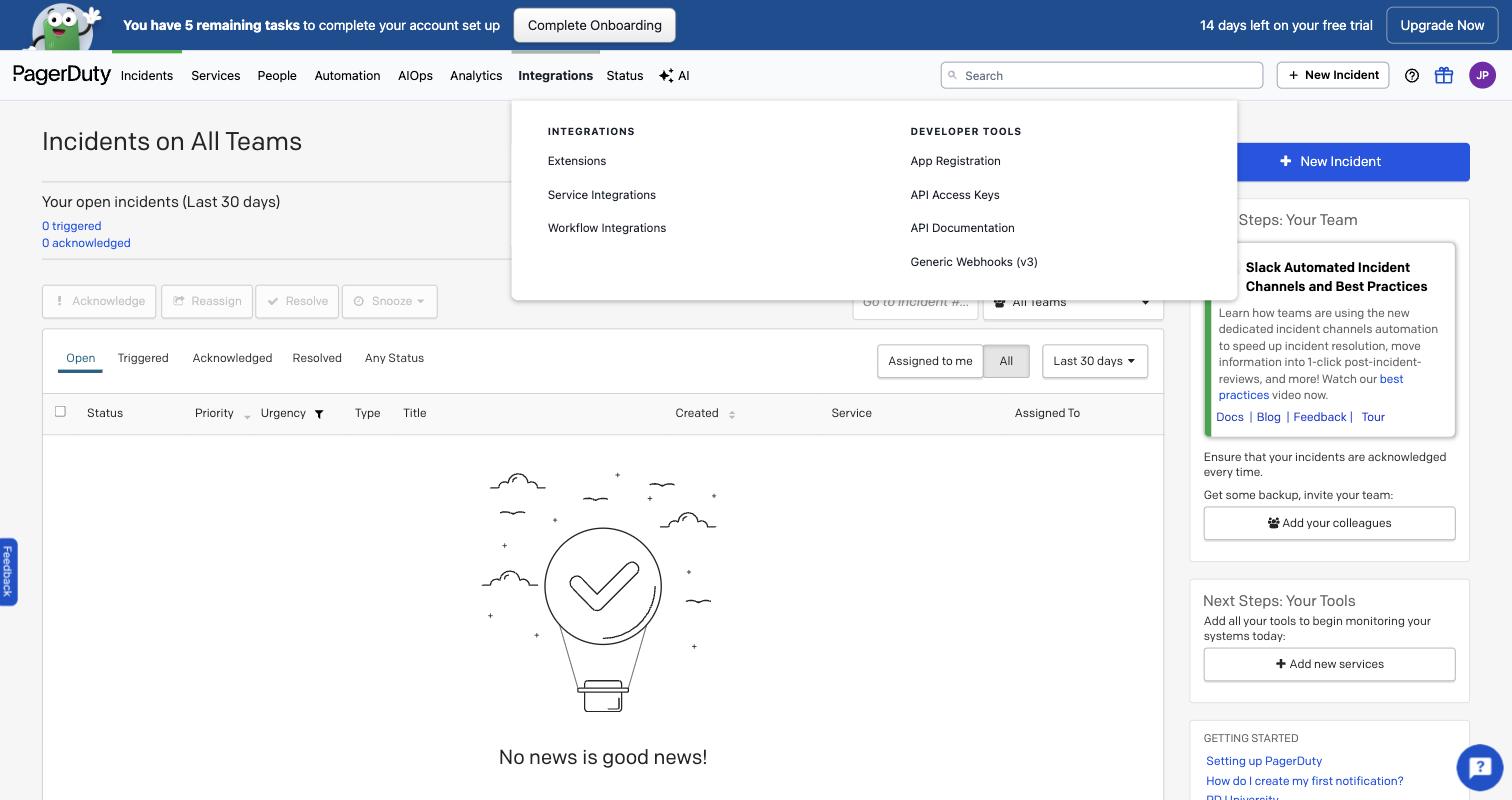Open API Access Keys

(955, 195)
